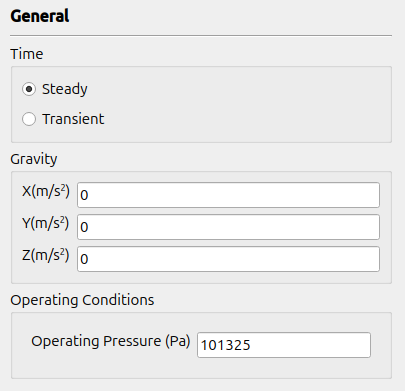Click the Gravity section title
This screenshot has height=391, width=405.
(34, 159)
